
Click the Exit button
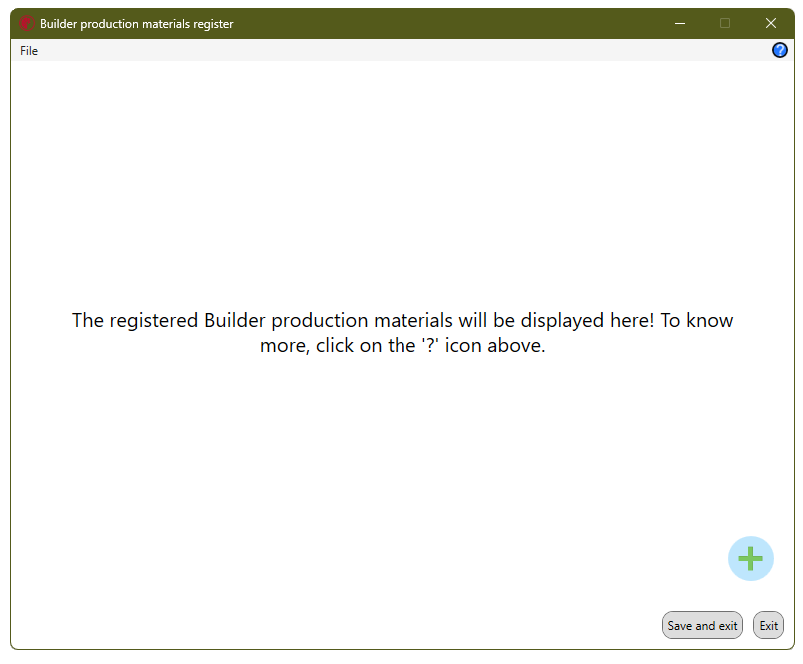pos(768,625)
